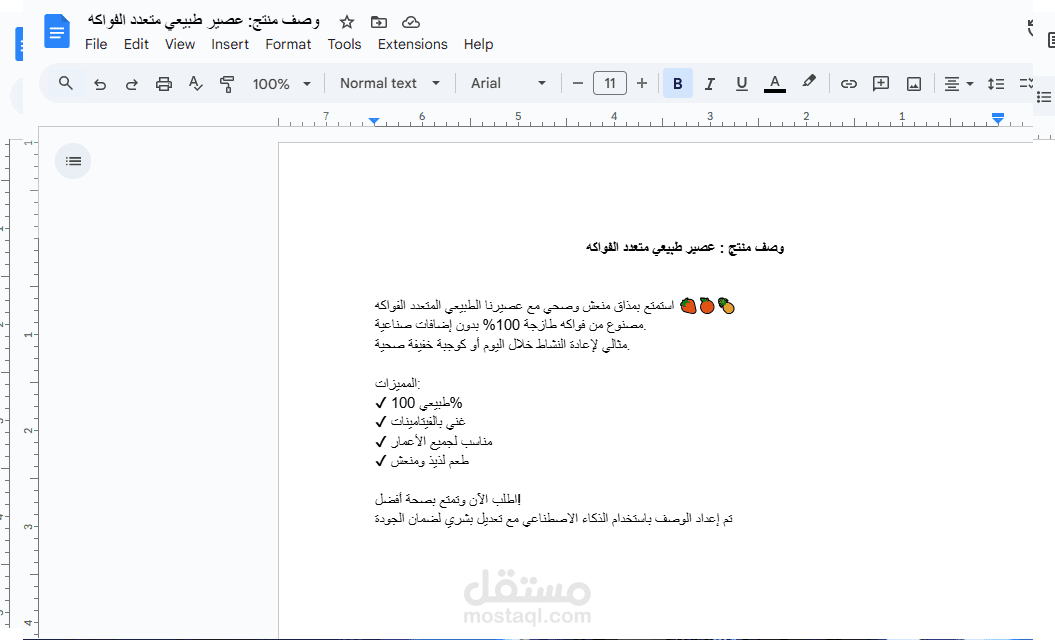
Task: Open the Google Docs home icon
Action: click(x=57, y=31)
